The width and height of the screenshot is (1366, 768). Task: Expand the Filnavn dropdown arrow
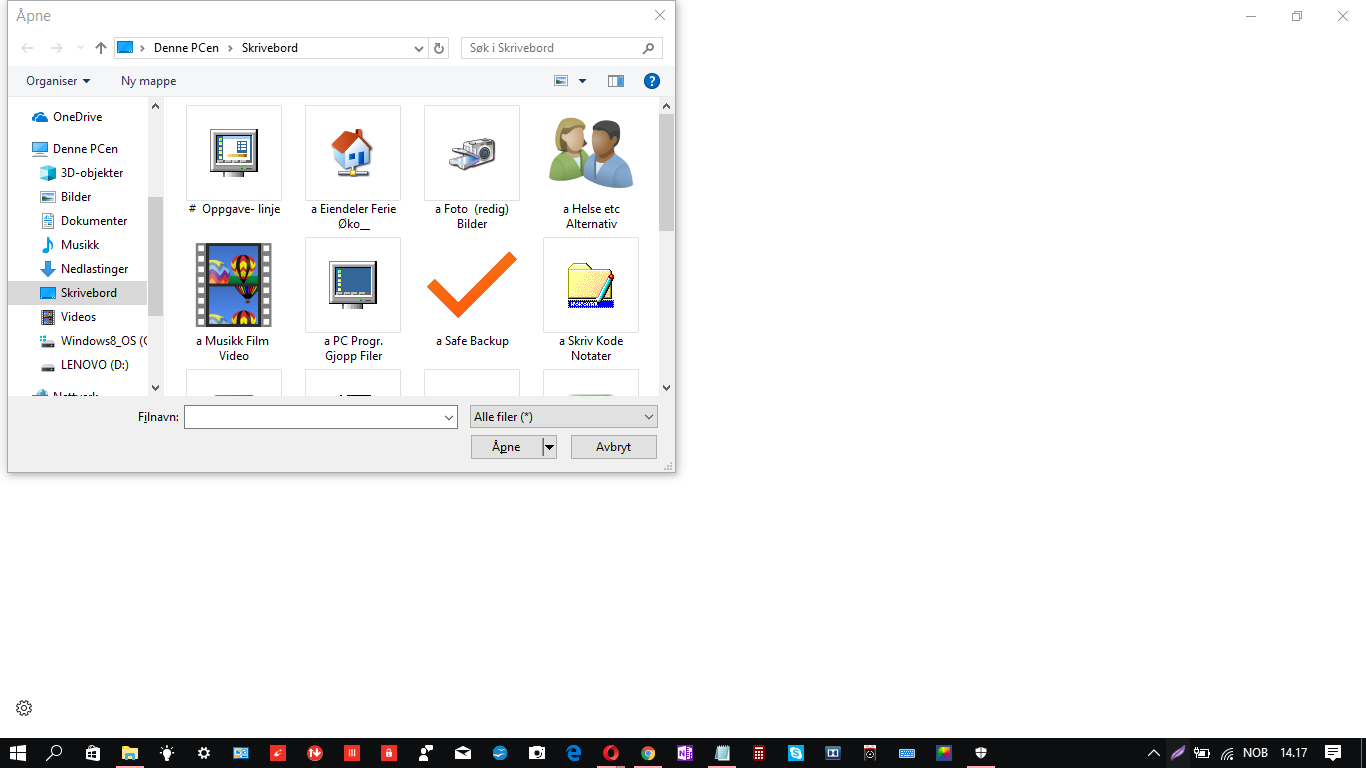coord(449,417)
